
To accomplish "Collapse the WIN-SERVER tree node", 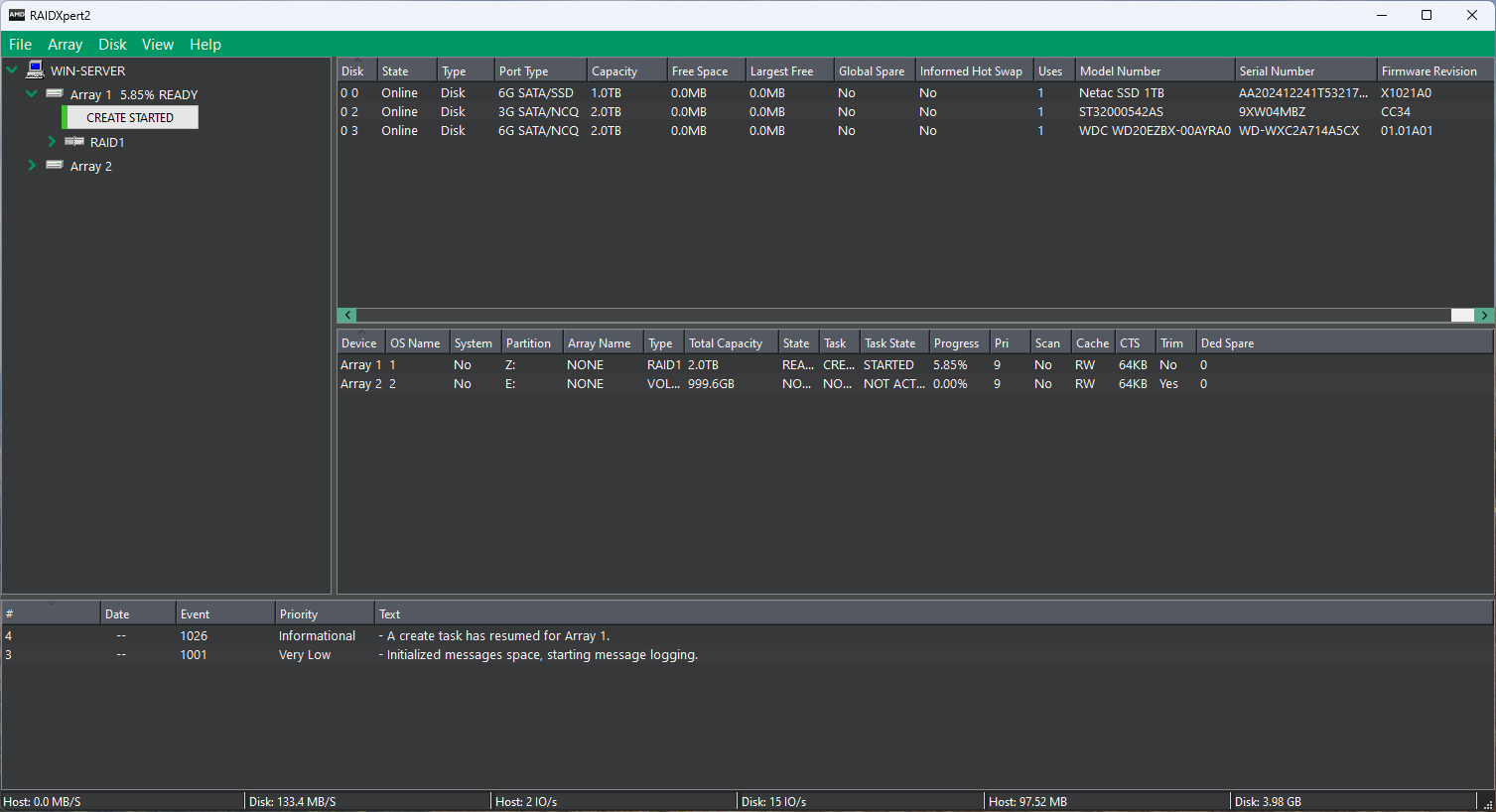I will pos(12,70).
